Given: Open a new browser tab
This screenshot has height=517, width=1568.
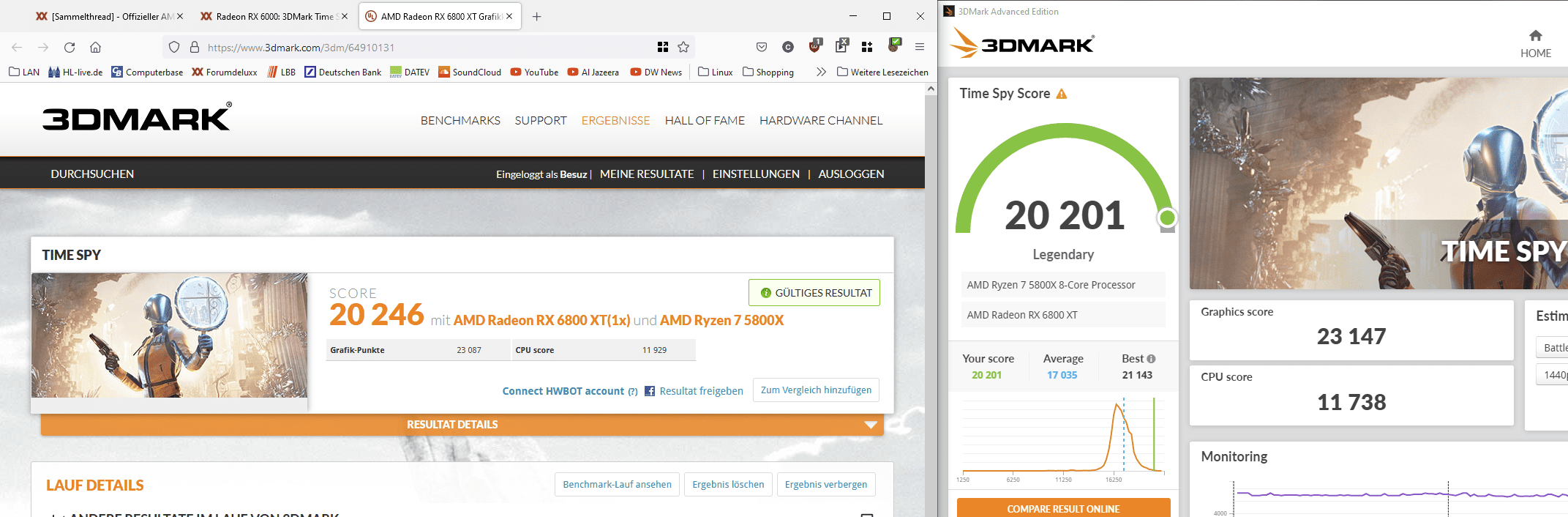Looking at the screenshot, I should (x=536, y=16).
